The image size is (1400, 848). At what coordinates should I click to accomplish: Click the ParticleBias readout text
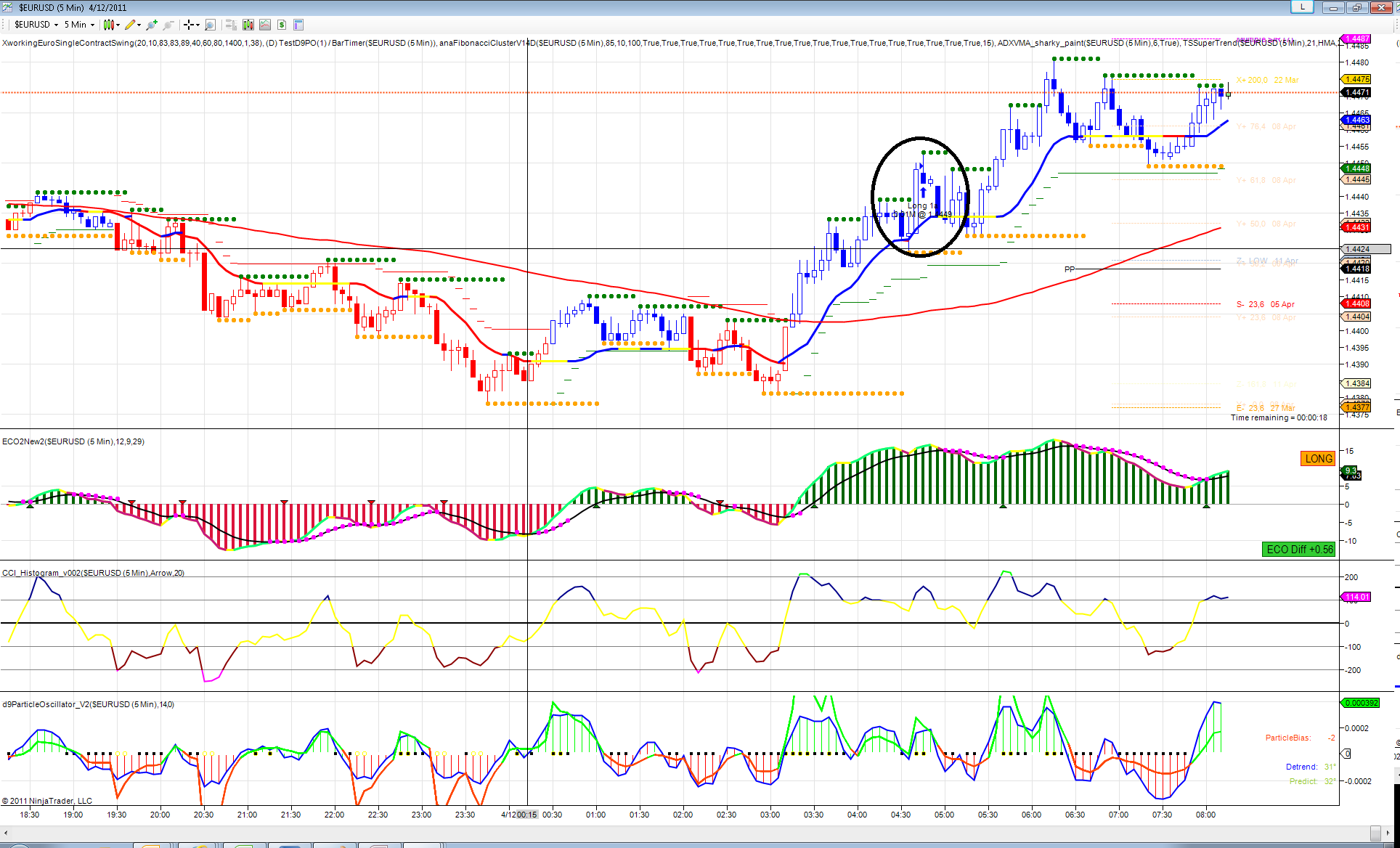[x=1301, y=738]
